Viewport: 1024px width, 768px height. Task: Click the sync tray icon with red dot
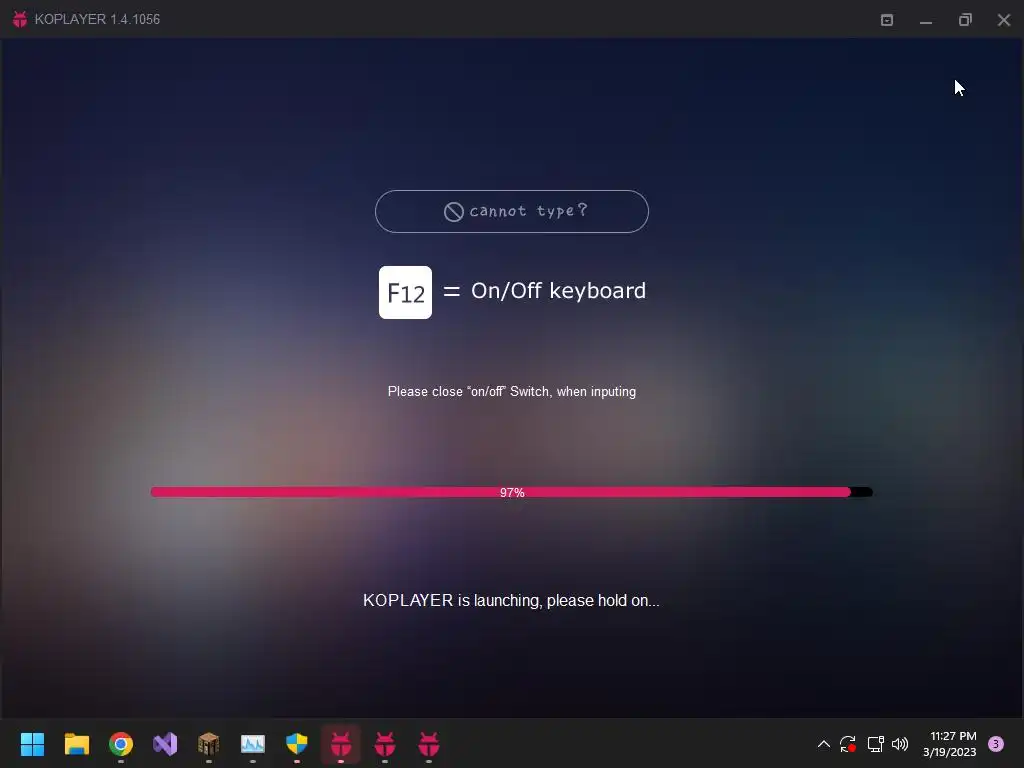coord(848,744)
